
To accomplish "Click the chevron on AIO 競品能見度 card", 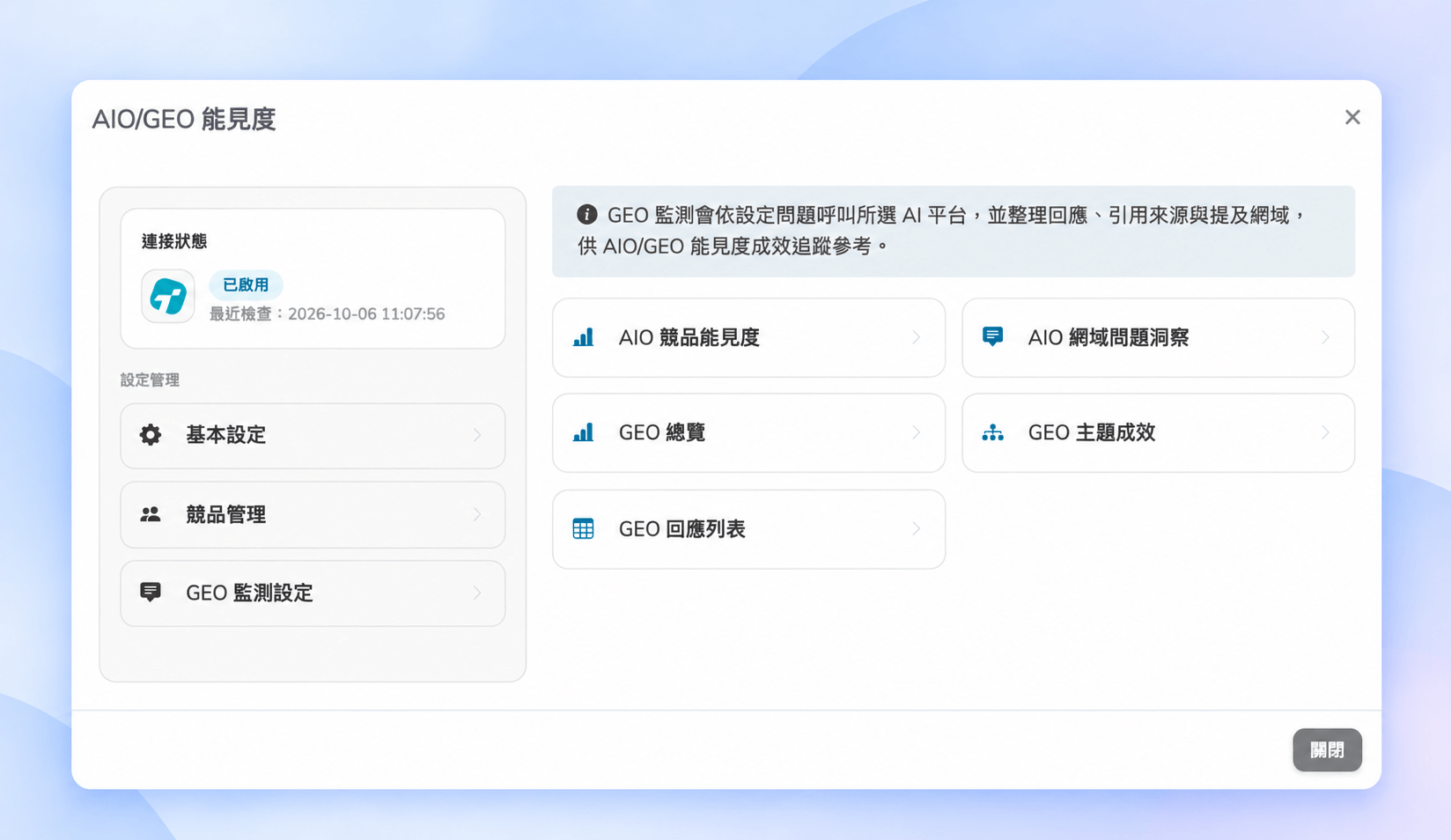I will pyautogui.click(x=917, y=337).
